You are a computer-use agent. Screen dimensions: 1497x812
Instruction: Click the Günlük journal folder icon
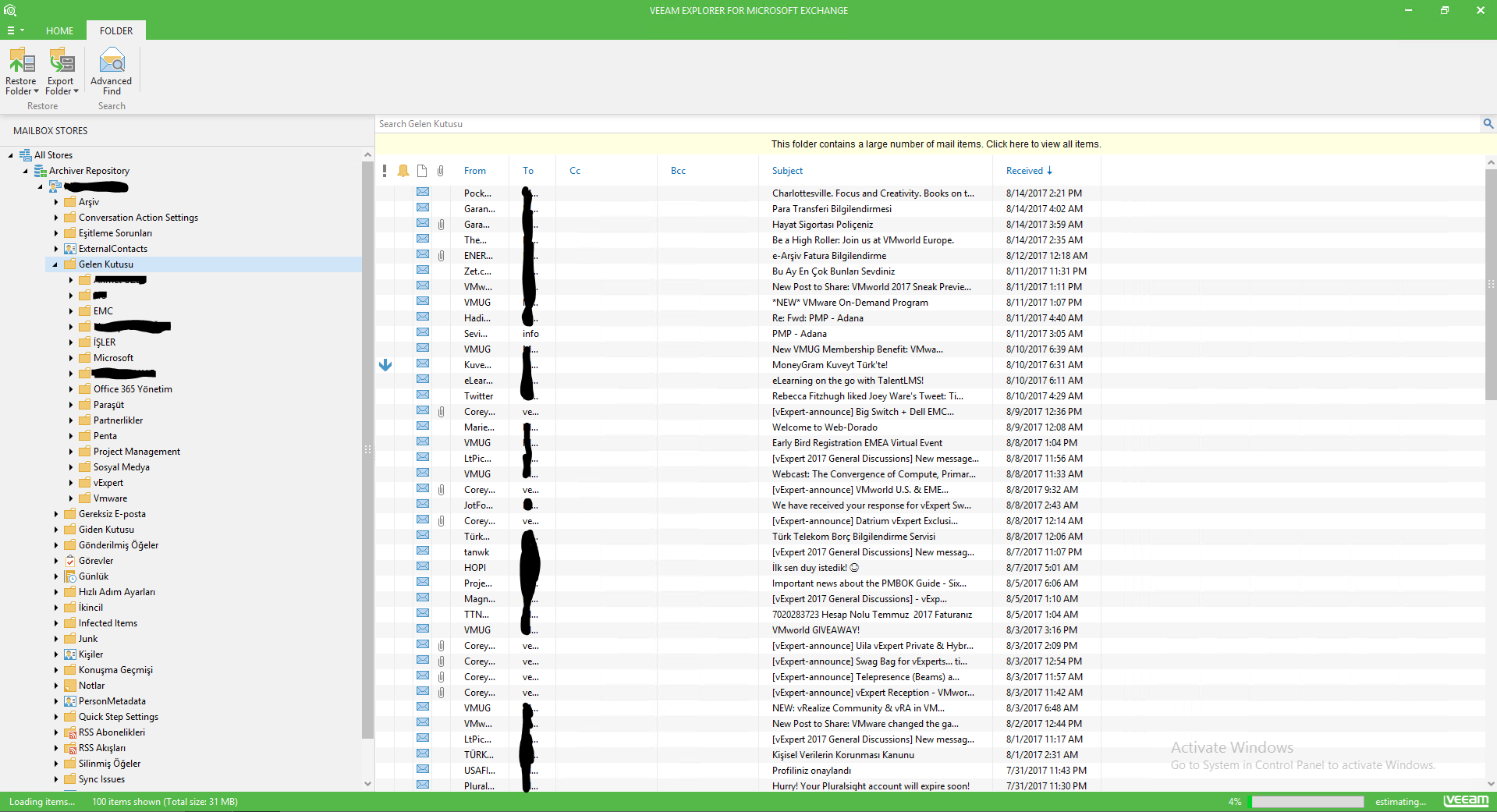point(69,576)
